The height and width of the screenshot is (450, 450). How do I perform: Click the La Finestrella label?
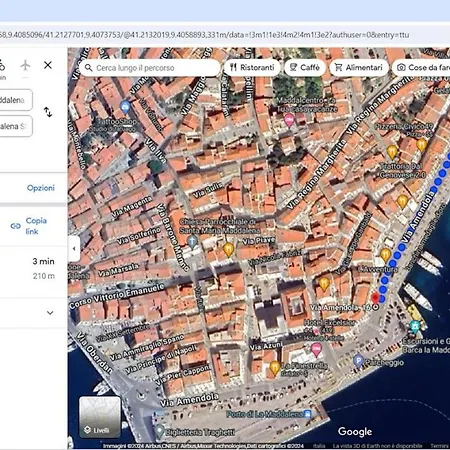(304, 366)
